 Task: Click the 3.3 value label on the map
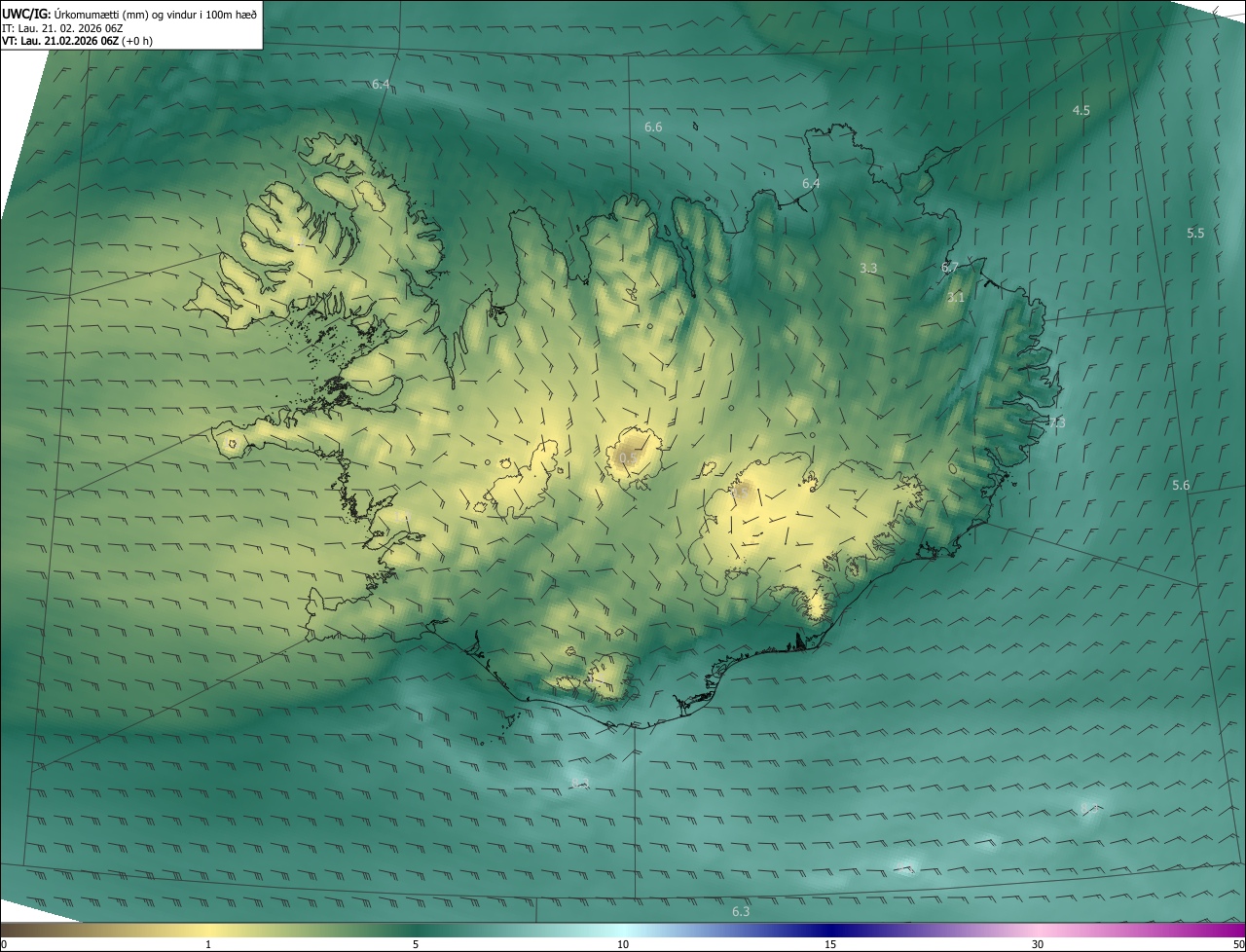click(x=868, y=268)
